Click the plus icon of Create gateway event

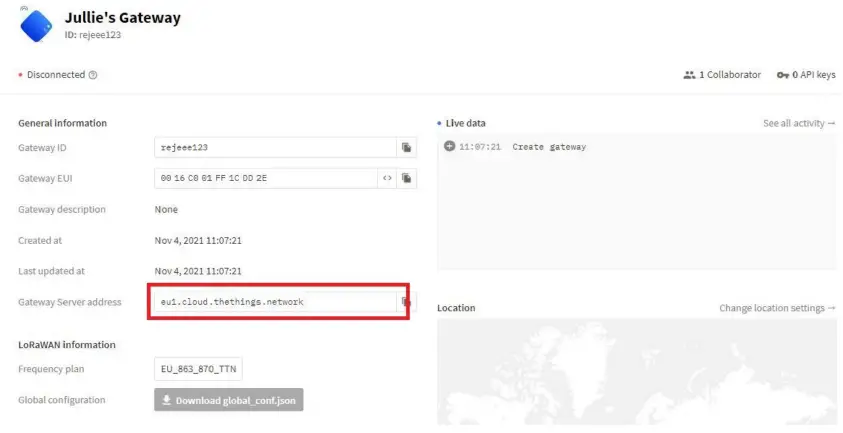click(x=449, y=146)
